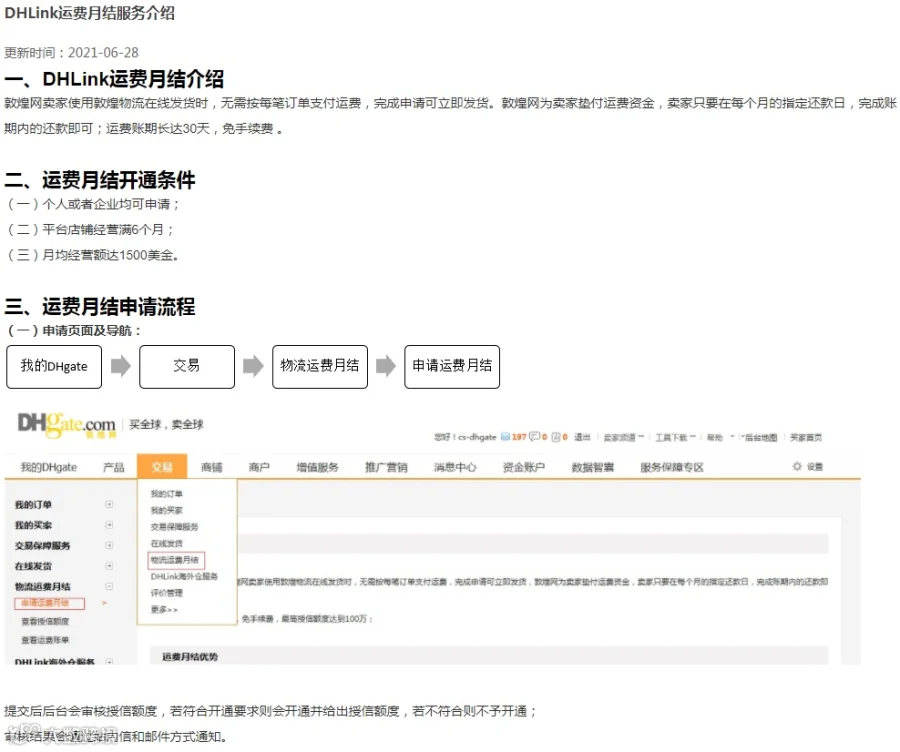Open the mail envelope icon showing 197
Screen dimensions: 900x752
click(505, 437)
